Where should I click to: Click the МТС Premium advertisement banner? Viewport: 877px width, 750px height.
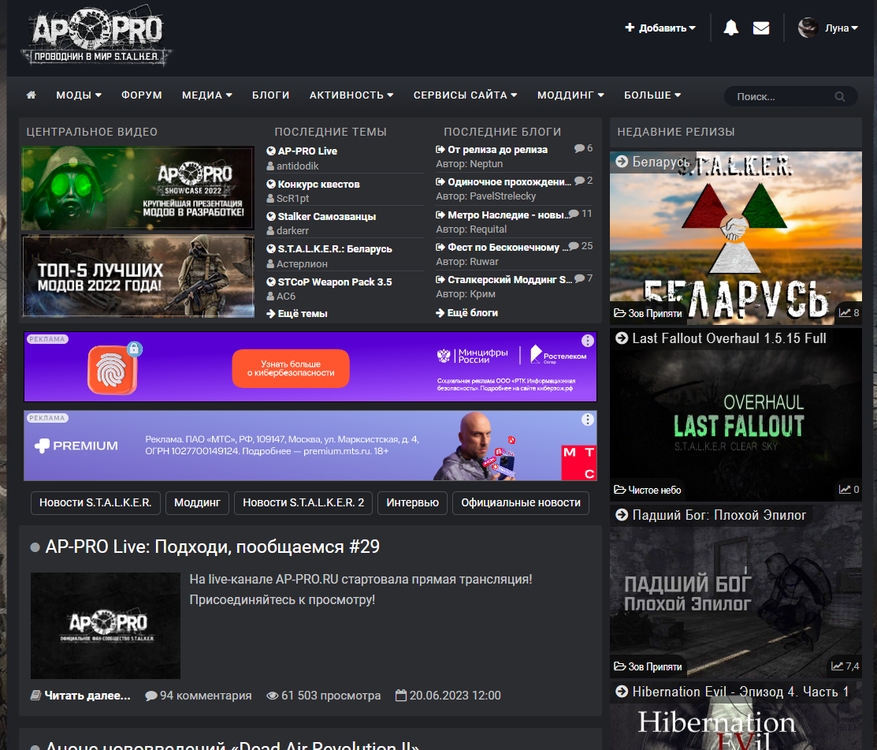pyautogui.click(x=310, y=446)
